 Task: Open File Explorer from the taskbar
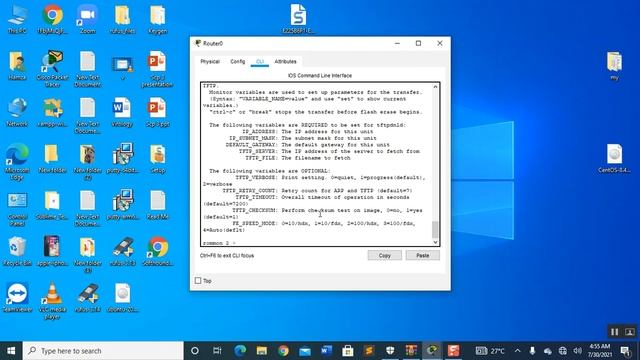coord(262,351)
